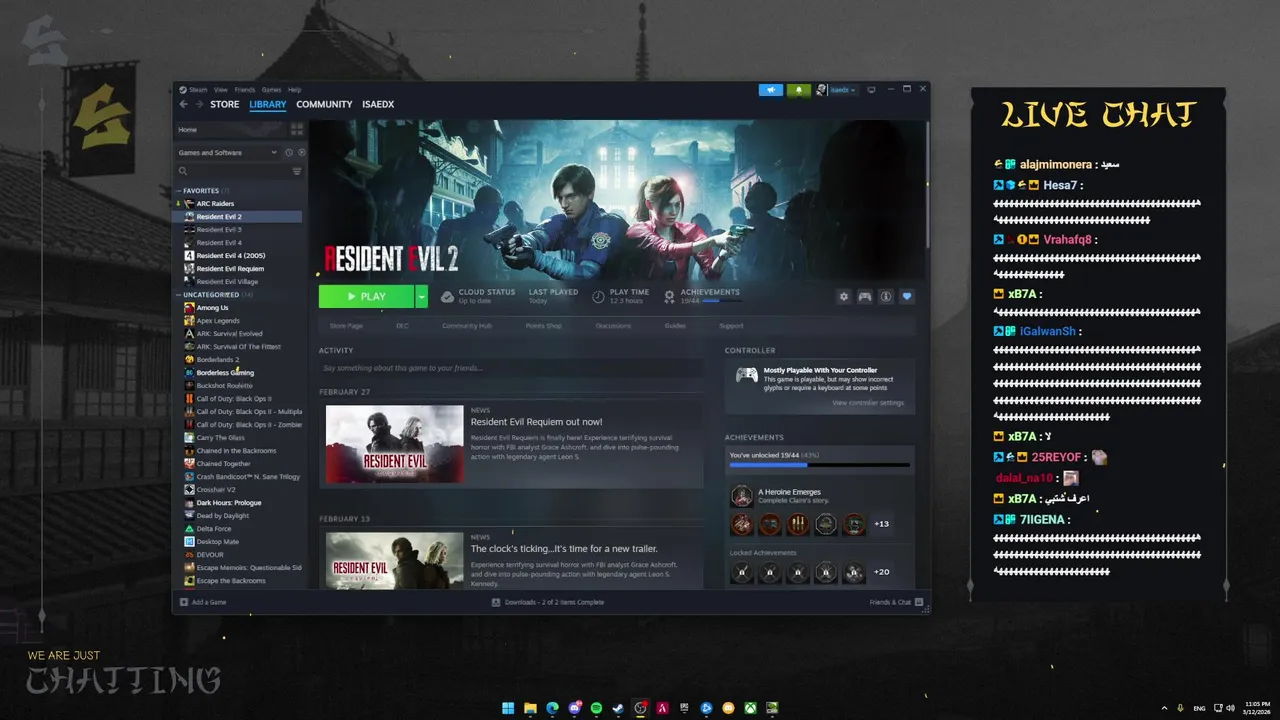
Task: Open Spotify from the Windows taskbar
Action: (x=596, y=708)
